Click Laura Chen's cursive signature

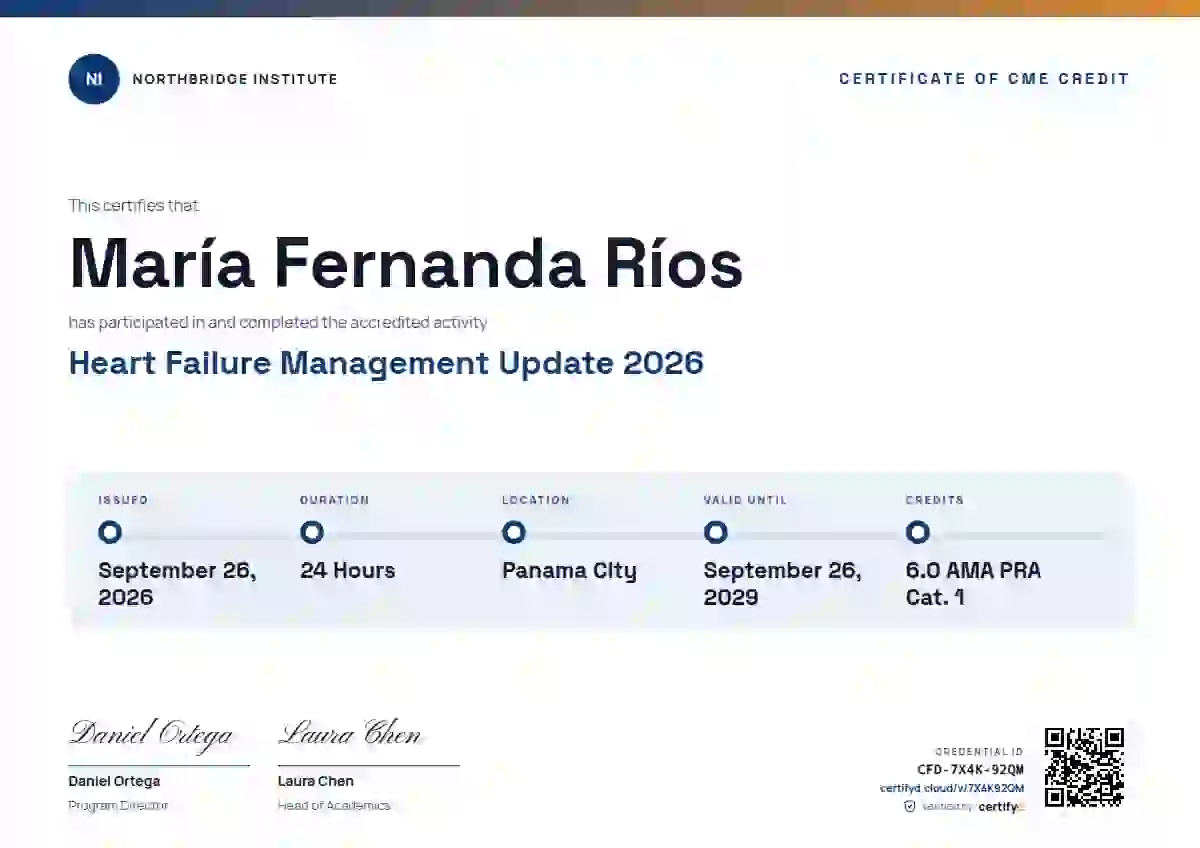(349, 735)
